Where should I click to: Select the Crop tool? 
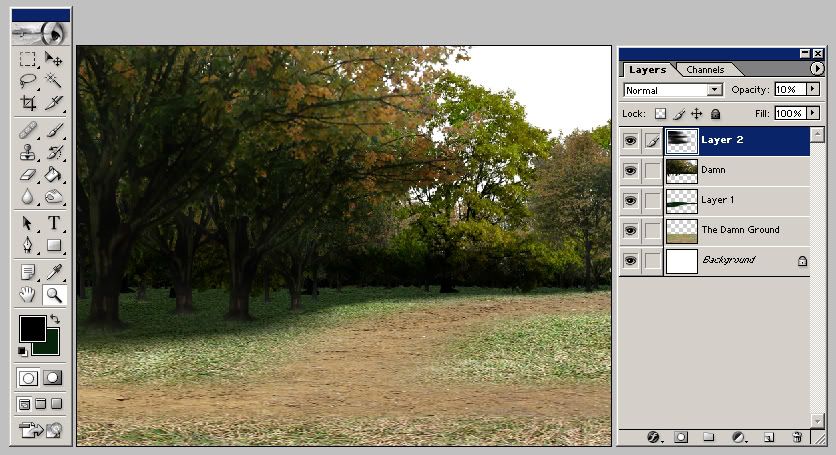[x=28, y=102]
